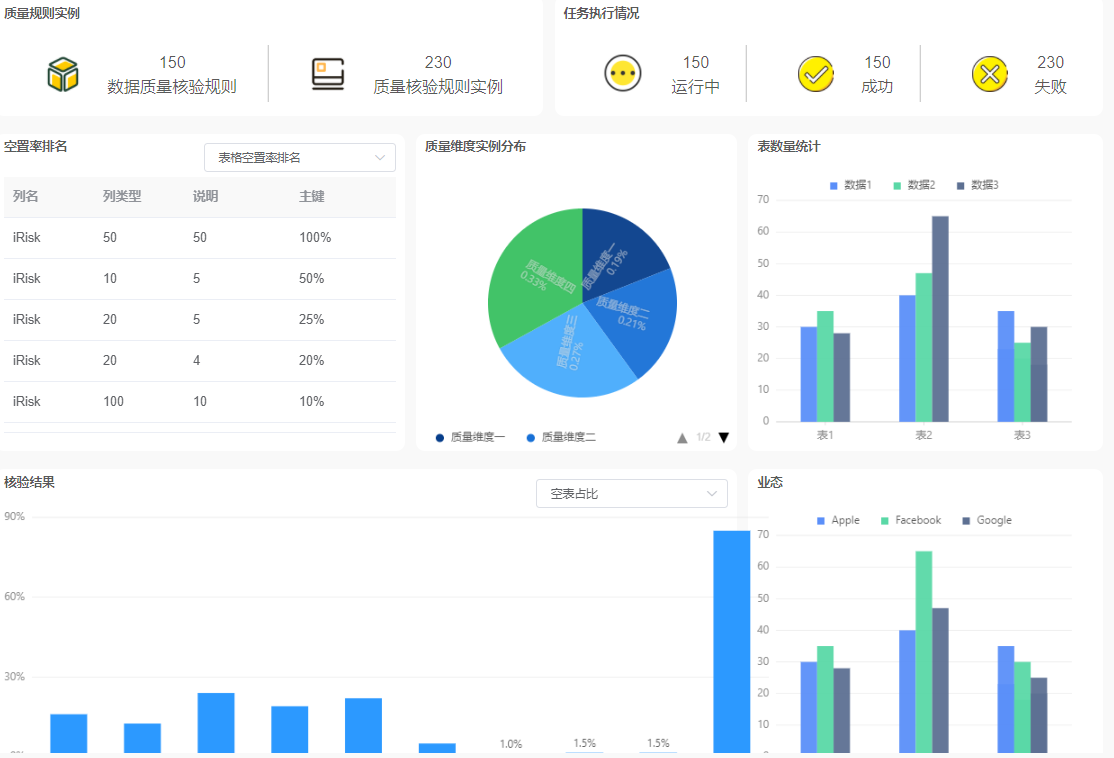Click the 主键 column header
Screen dimensions: 1114x758
coord(312,197)
